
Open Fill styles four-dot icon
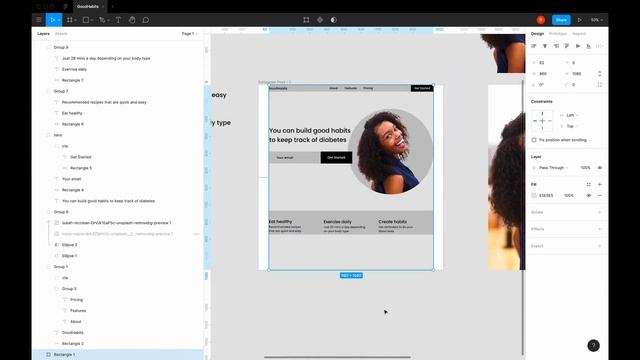pos(589,184)
